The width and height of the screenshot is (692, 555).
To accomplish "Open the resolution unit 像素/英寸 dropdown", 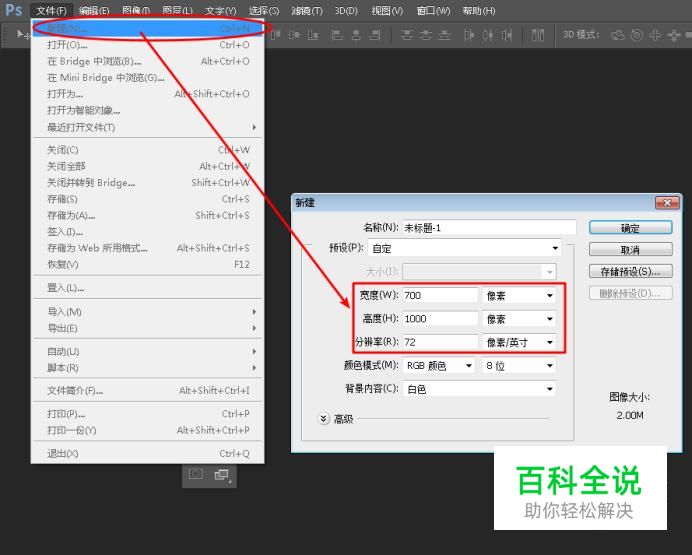I will 519,342.
